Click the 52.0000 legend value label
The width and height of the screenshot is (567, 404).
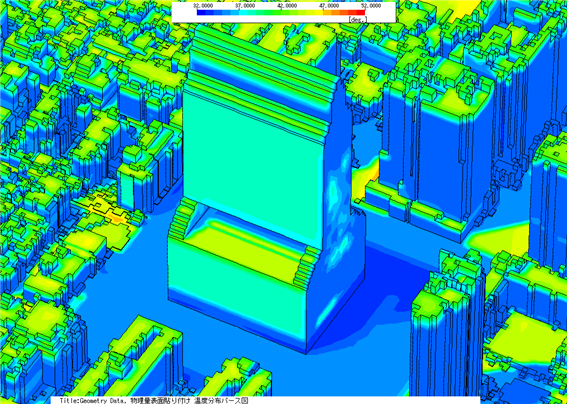coord(371,6)
